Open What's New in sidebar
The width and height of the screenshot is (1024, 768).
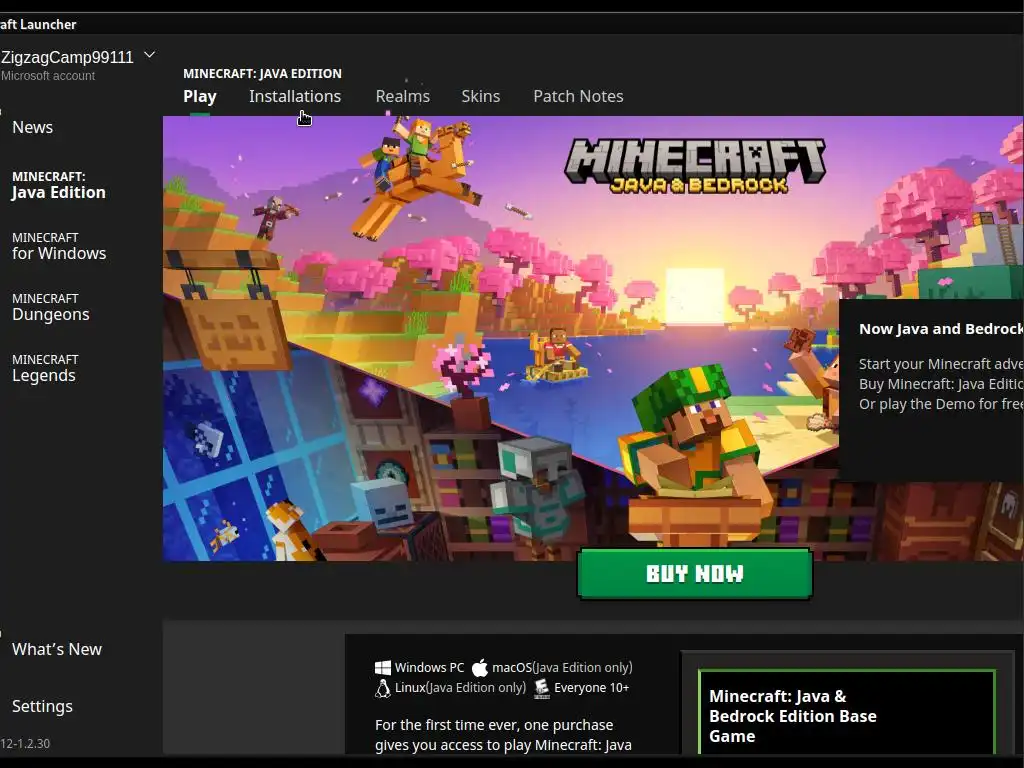(x=57, y=649)
